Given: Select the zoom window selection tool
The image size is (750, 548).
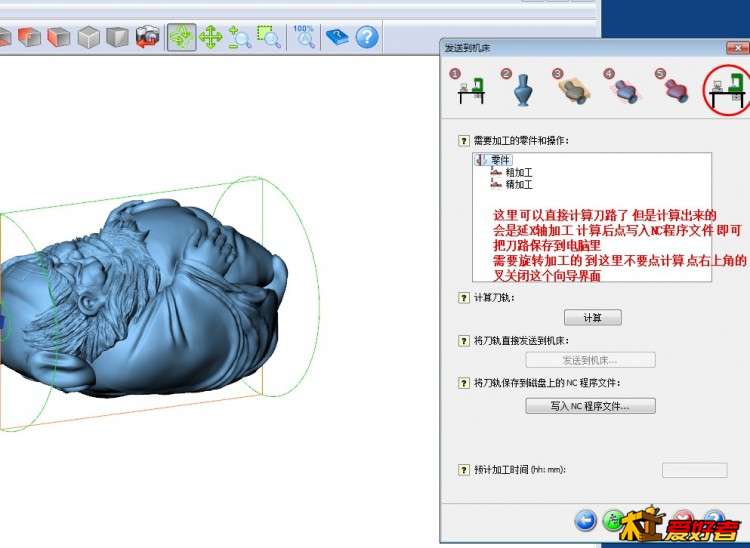Looking at the screenshot, I should pos(269,37).
